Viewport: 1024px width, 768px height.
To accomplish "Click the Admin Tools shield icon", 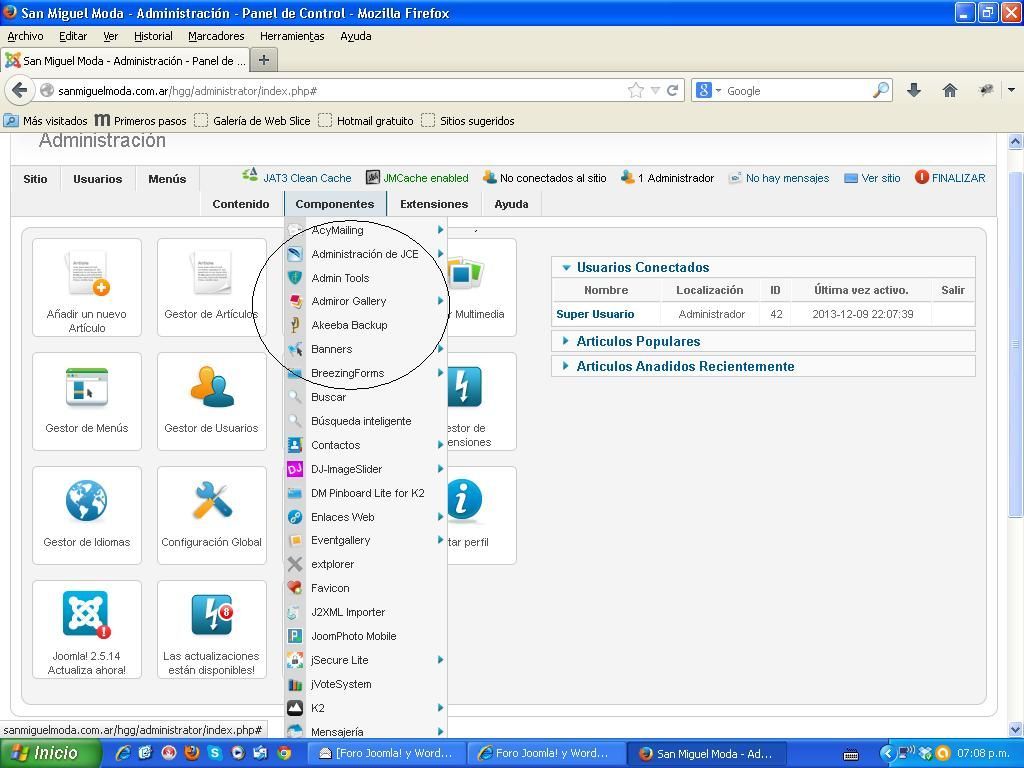I will pyautogui.click(x=295, y=278).
